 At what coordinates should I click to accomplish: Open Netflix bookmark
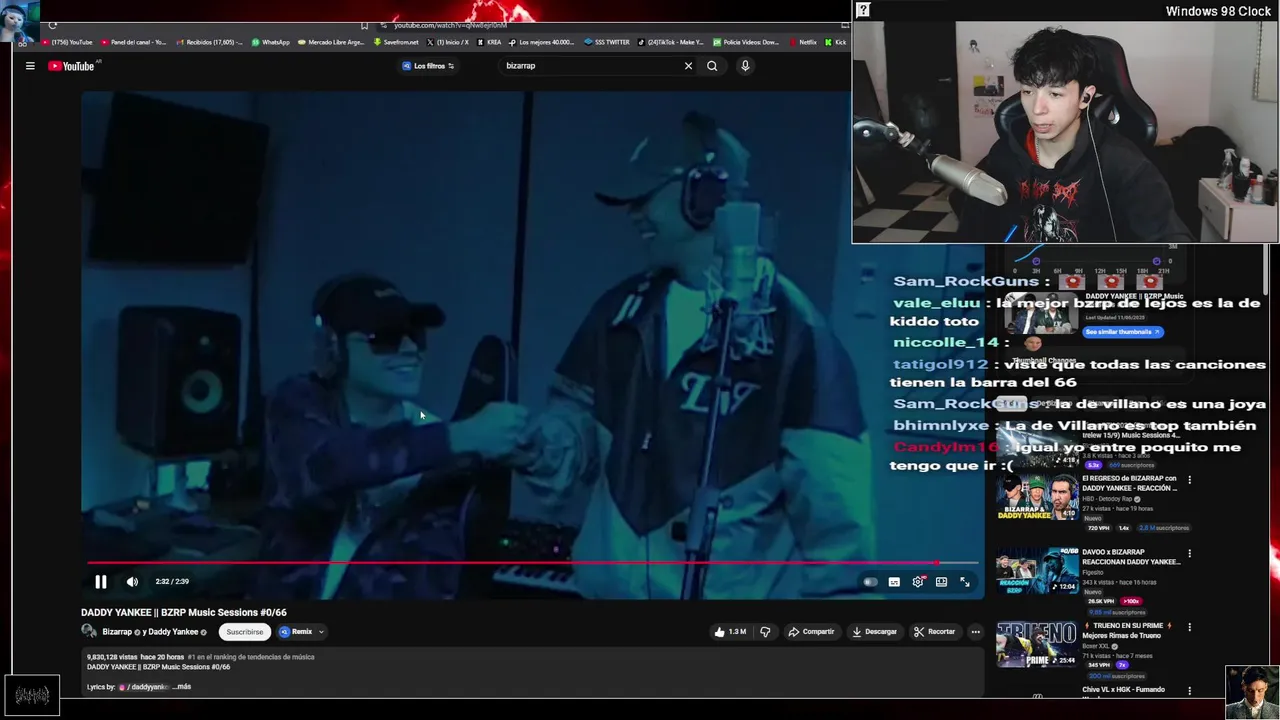pyautogui.click(x=803, y=42)
